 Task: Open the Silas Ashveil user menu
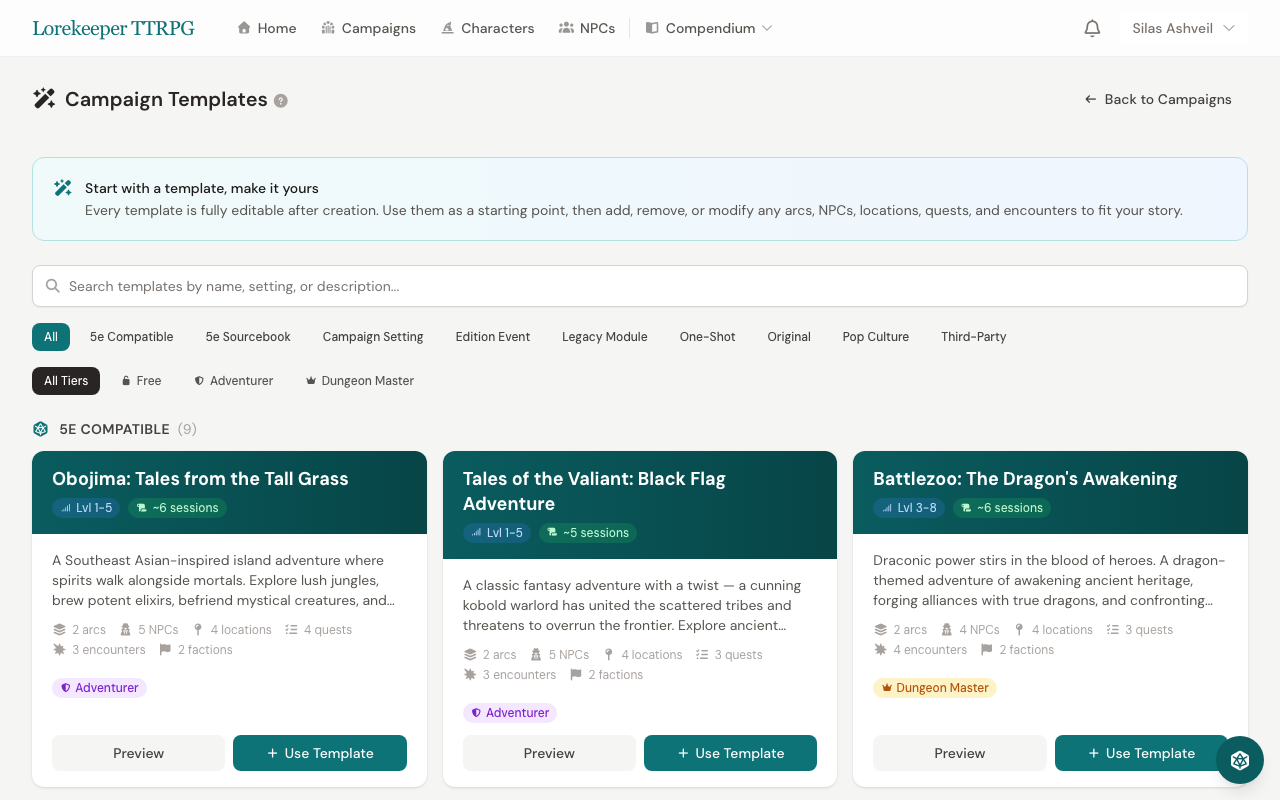1183,28
